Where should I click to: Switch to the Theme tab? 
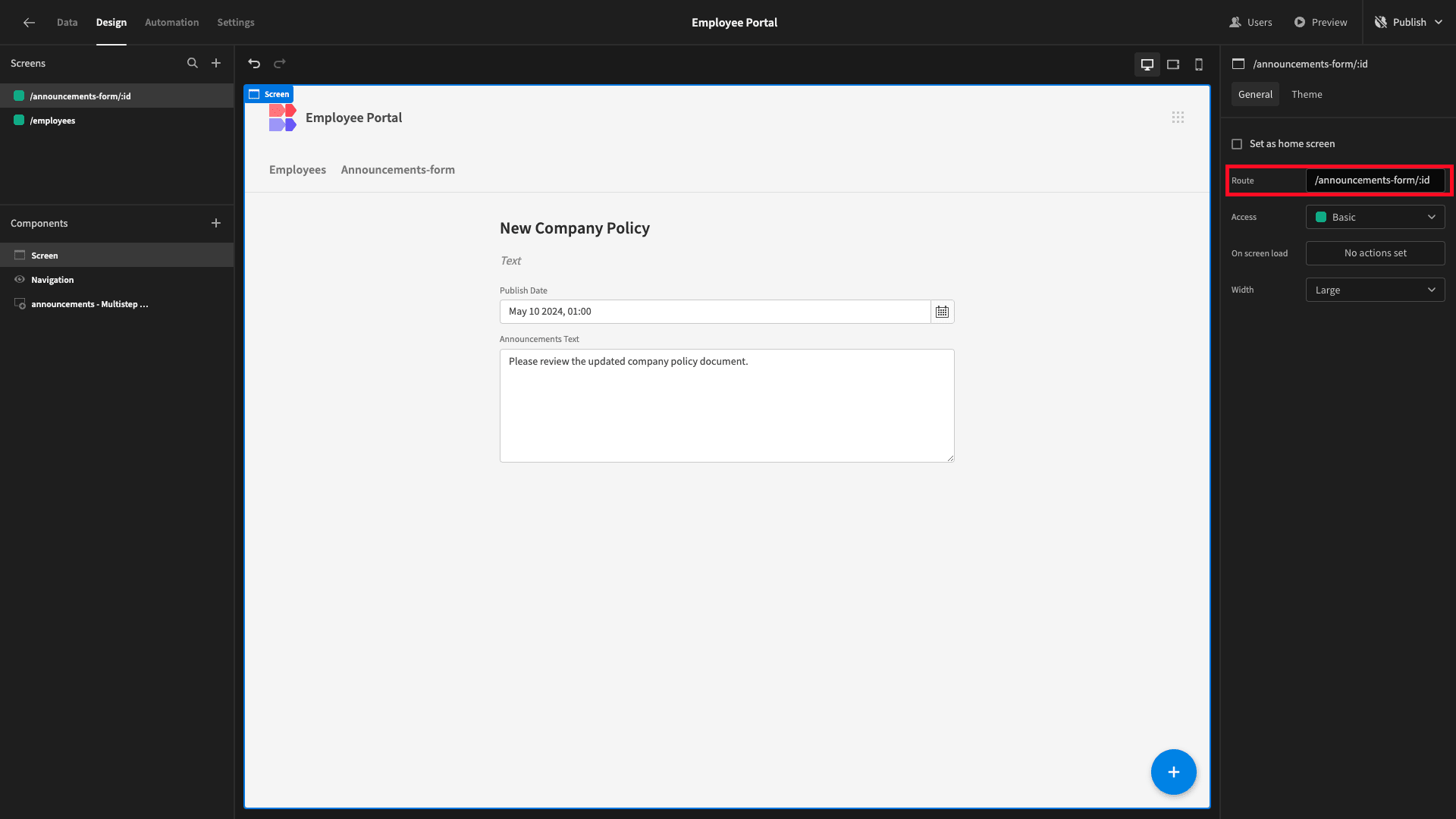pyautogui.click(x=1307, y=95)
